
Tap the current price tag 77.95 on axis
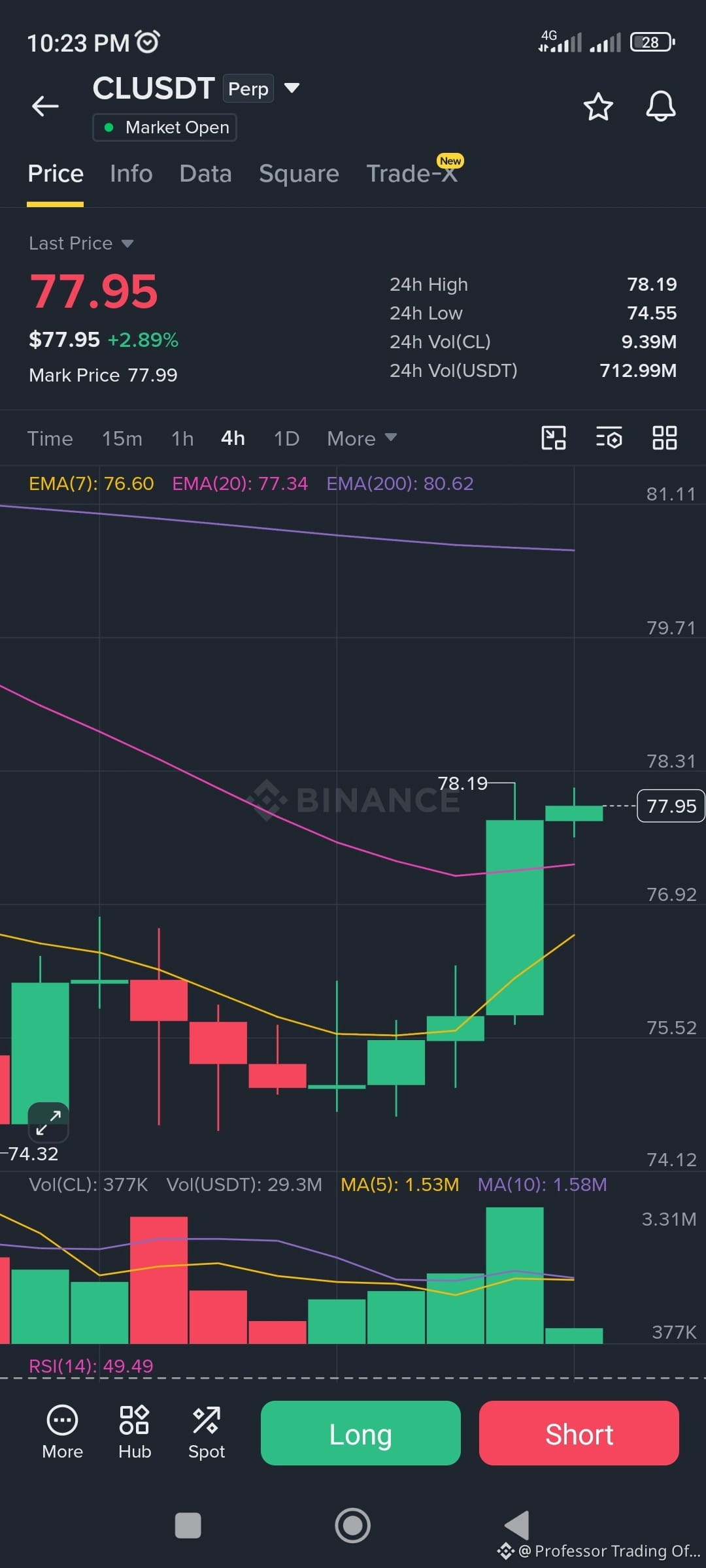(x=671, y=806)
